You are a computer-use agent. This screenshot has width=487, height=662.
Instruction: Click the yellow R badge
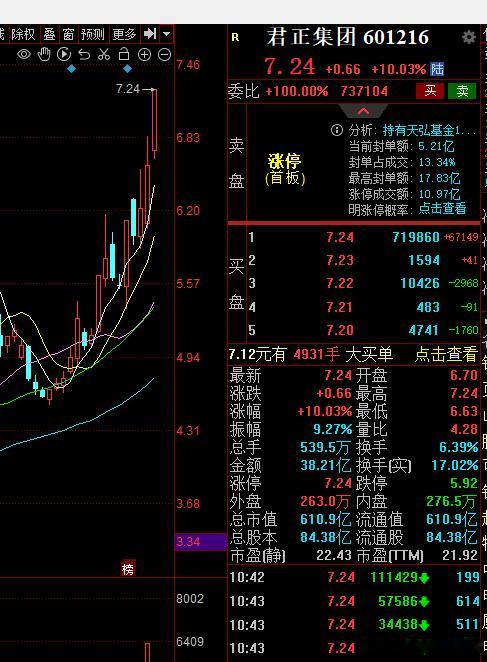click(x=235, y=38)
